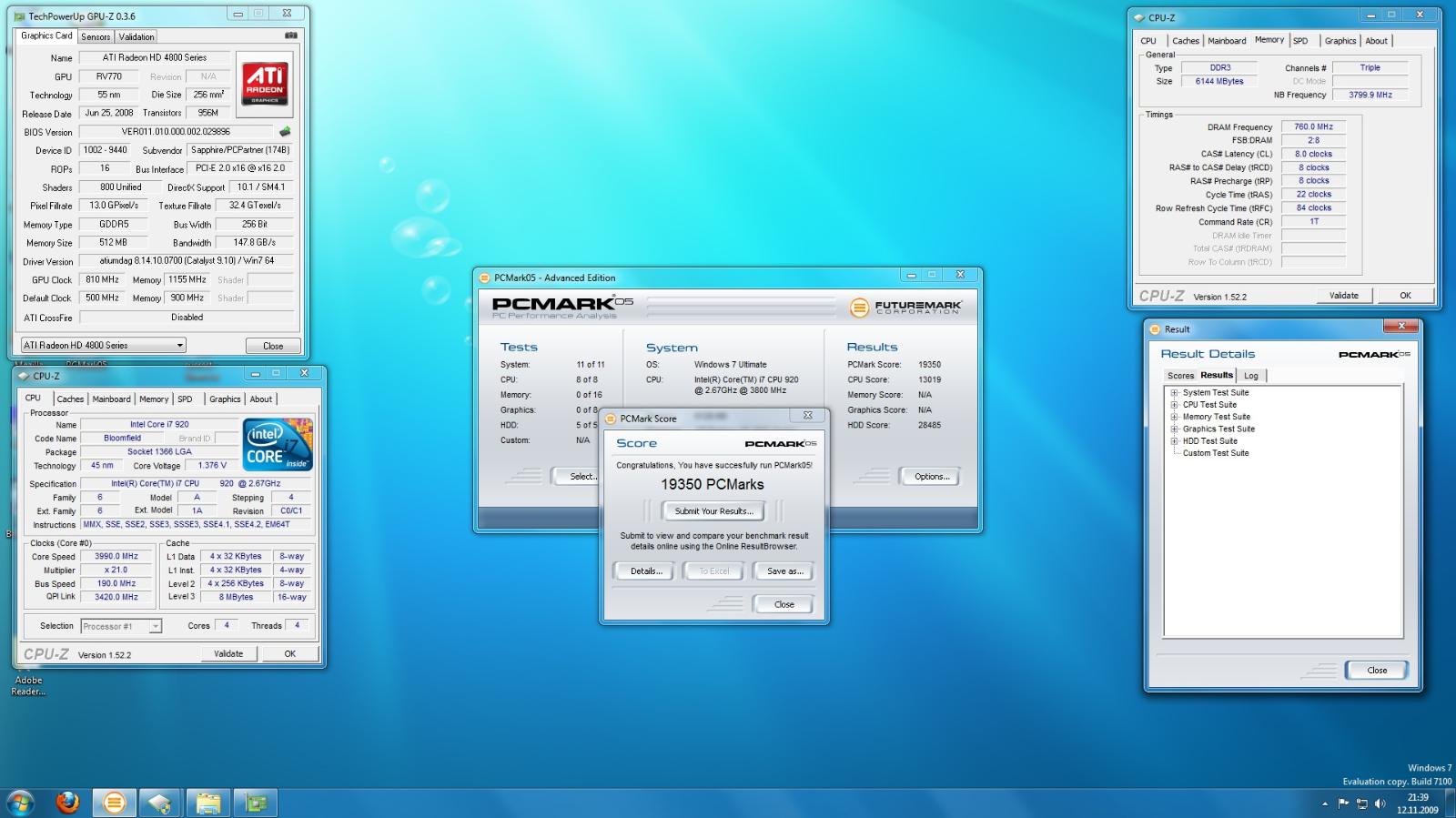Switch to Scores tab in Result window

1180,376
